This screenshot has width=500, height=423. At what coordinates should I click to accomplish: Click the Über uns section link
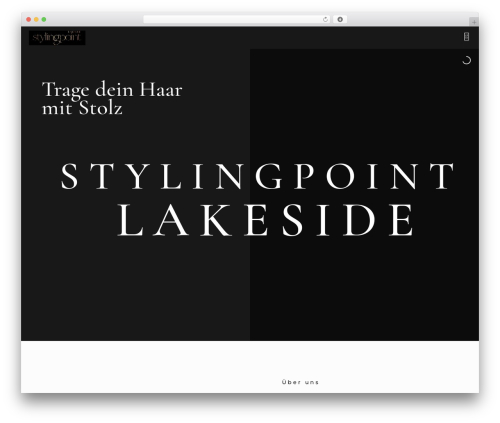(x=300, y=382)
